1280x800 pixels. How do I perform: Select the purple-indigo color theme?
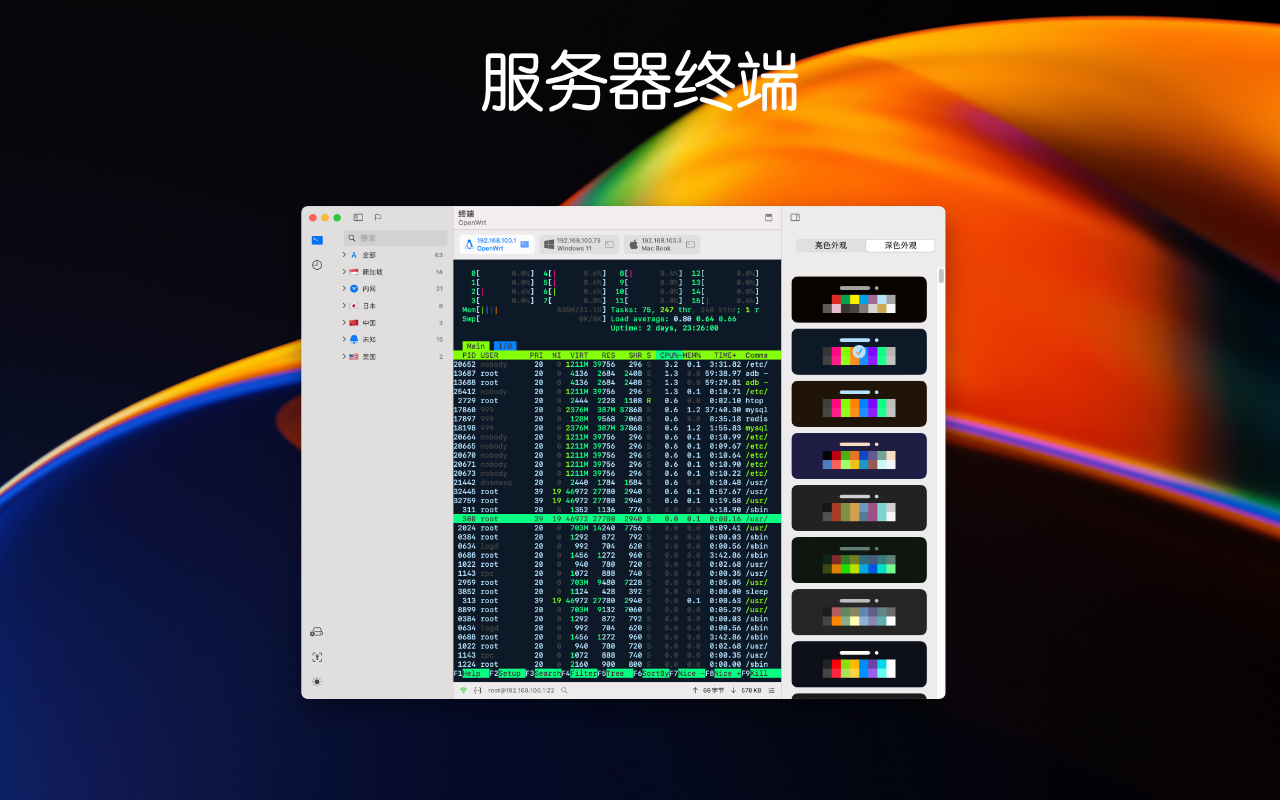859,456
